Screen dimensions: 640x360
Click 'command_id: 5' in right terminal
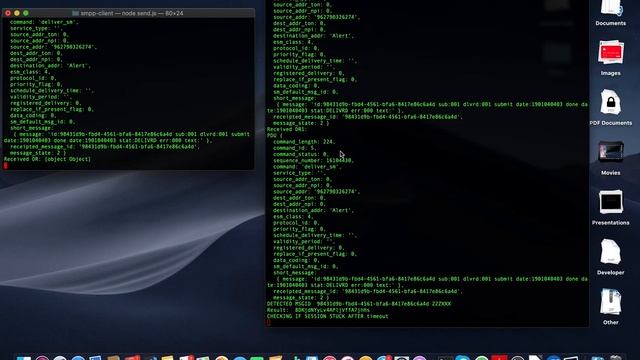click(295, 148)
